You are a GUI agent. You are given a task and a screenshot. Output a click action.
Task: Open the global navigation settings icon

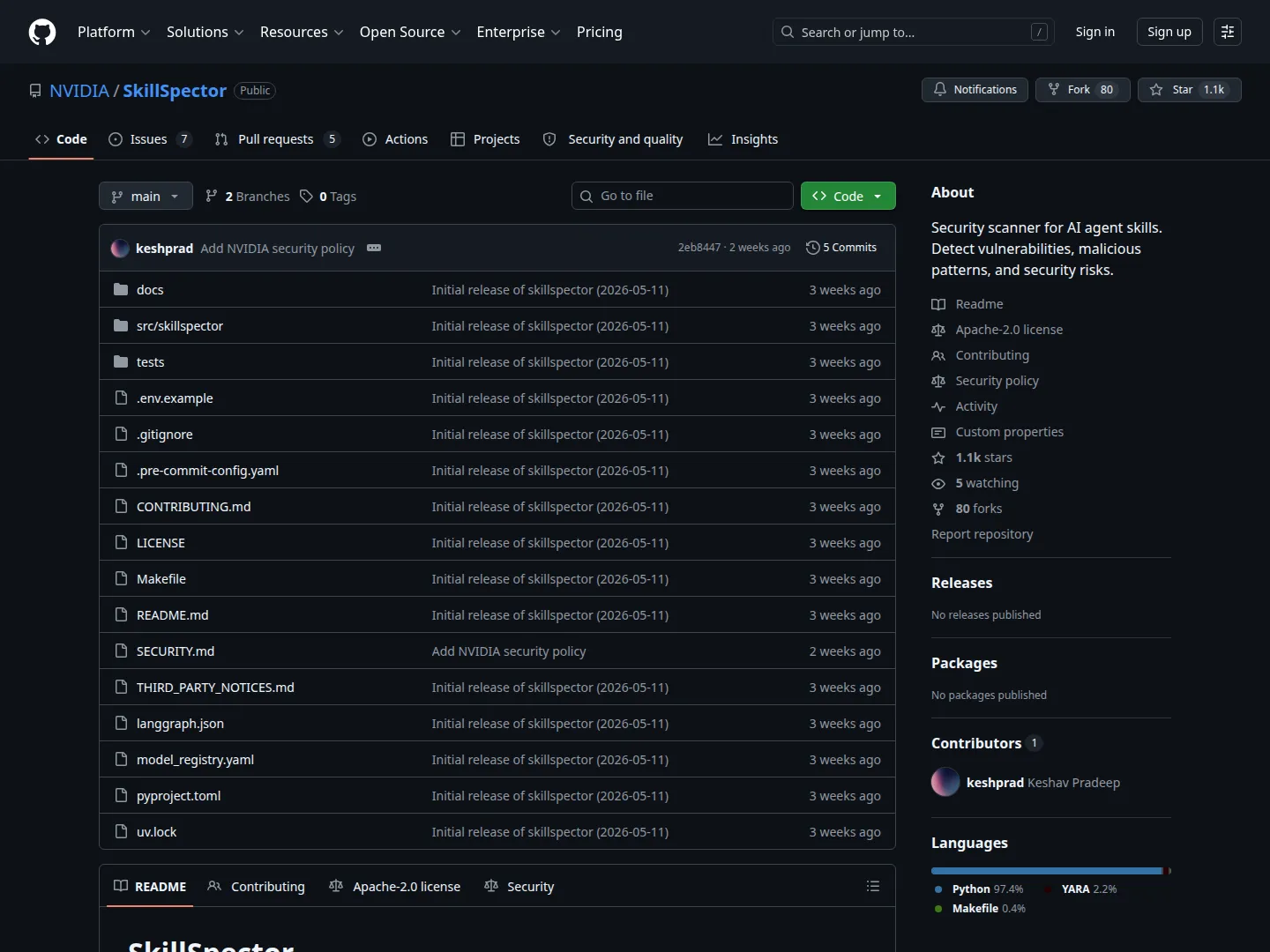[x=1228, y=32]
